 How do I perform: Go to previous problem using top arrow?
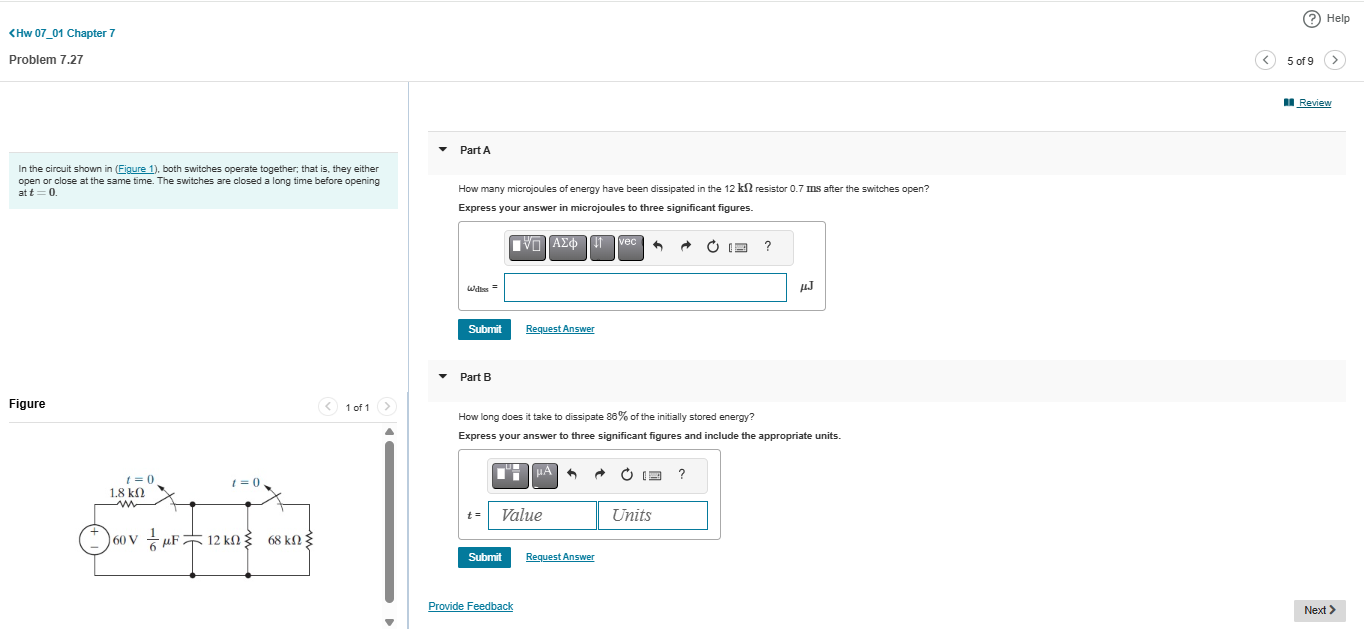(1266, 60)
